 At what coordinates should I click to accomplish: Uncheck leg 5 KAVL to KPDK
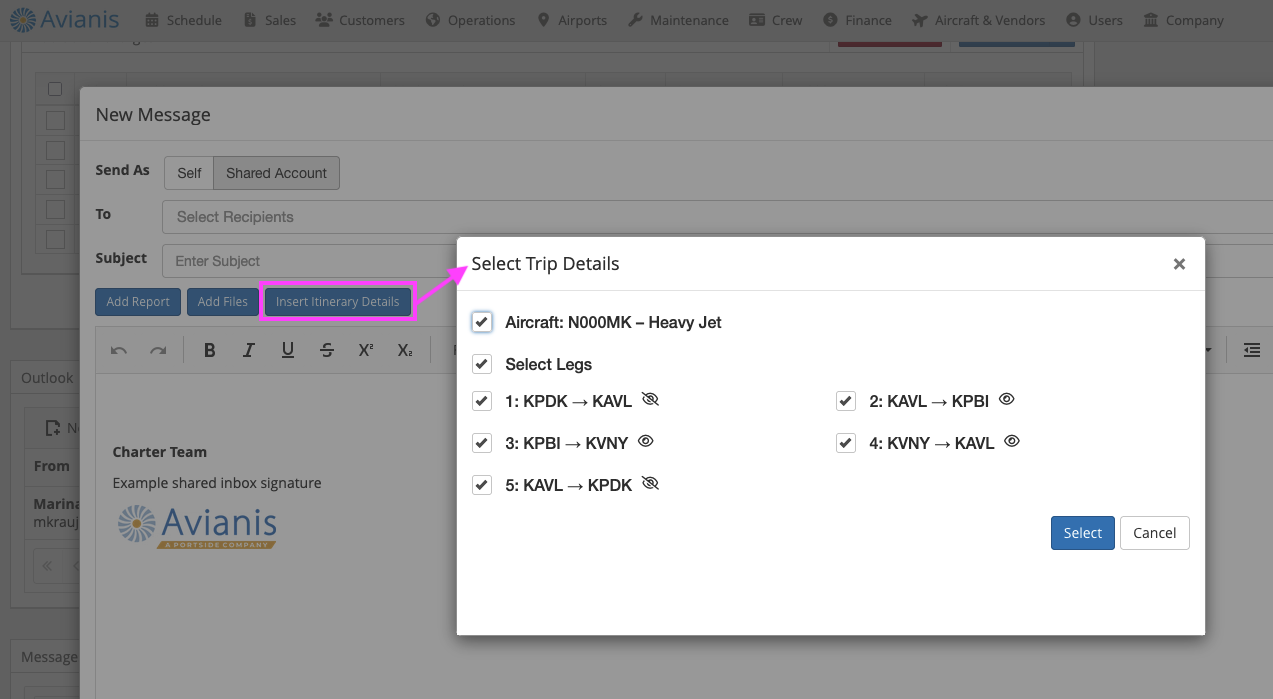(x=482, y=485)
